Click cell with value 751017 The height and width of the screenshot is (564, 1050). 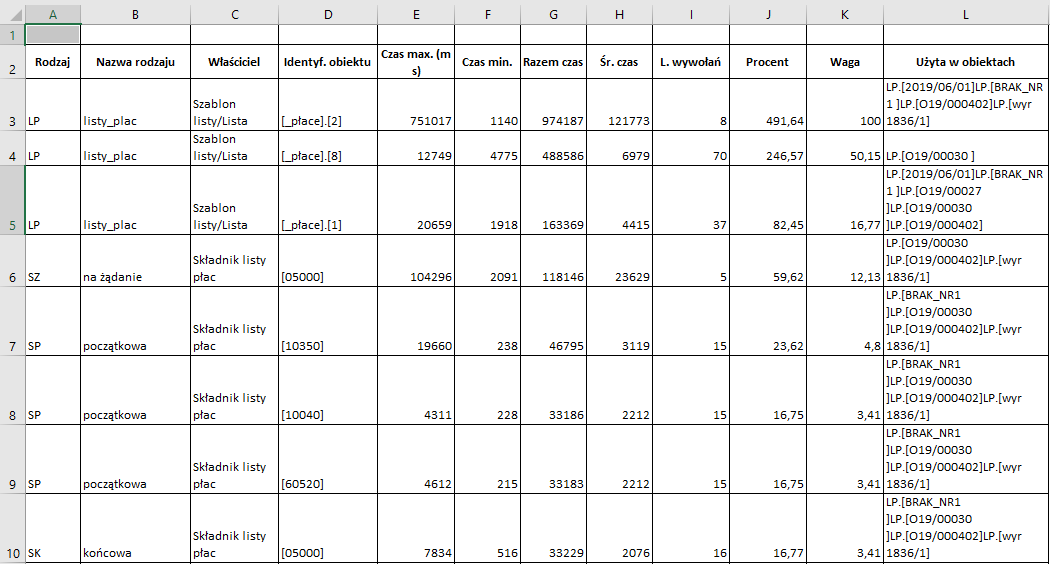coord(416,104)
